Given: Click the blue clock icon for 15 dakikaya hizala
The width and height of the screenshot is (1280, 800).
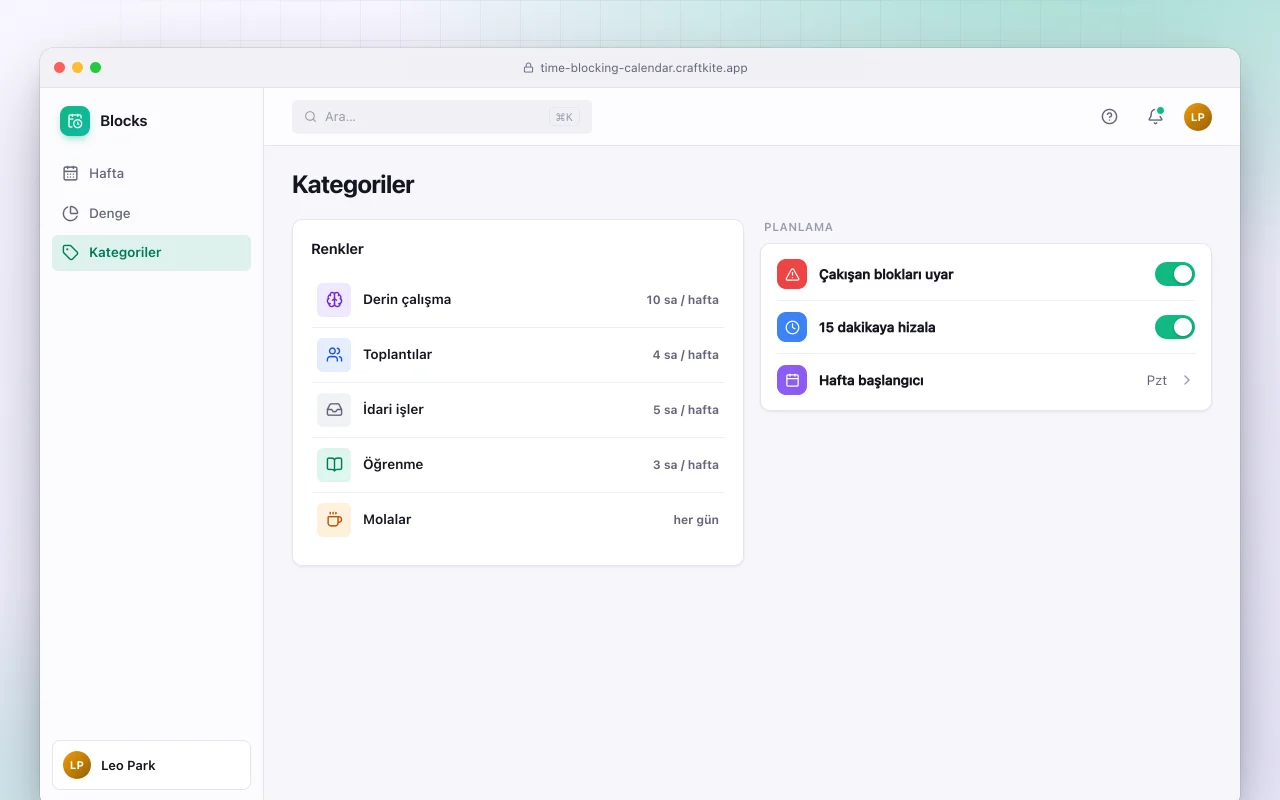Looking at the screenshot, I should (792, 327).
